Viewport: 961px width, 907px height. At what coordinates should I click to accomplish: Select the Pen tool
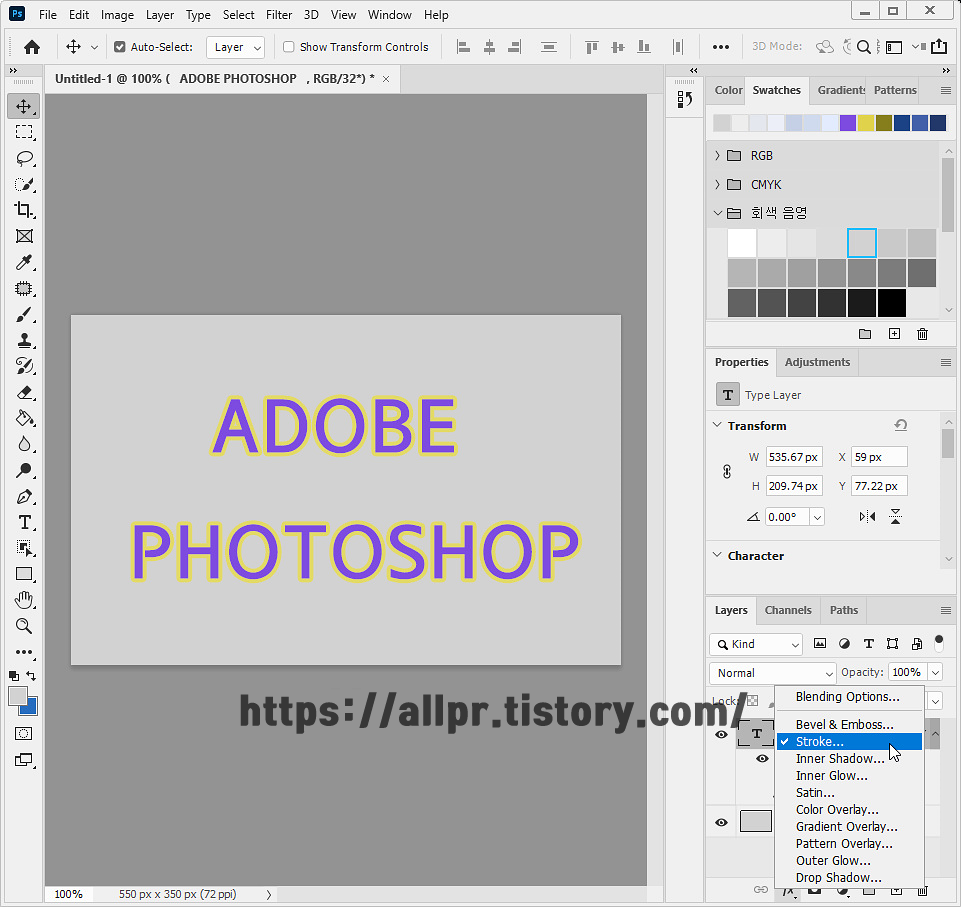24,496
